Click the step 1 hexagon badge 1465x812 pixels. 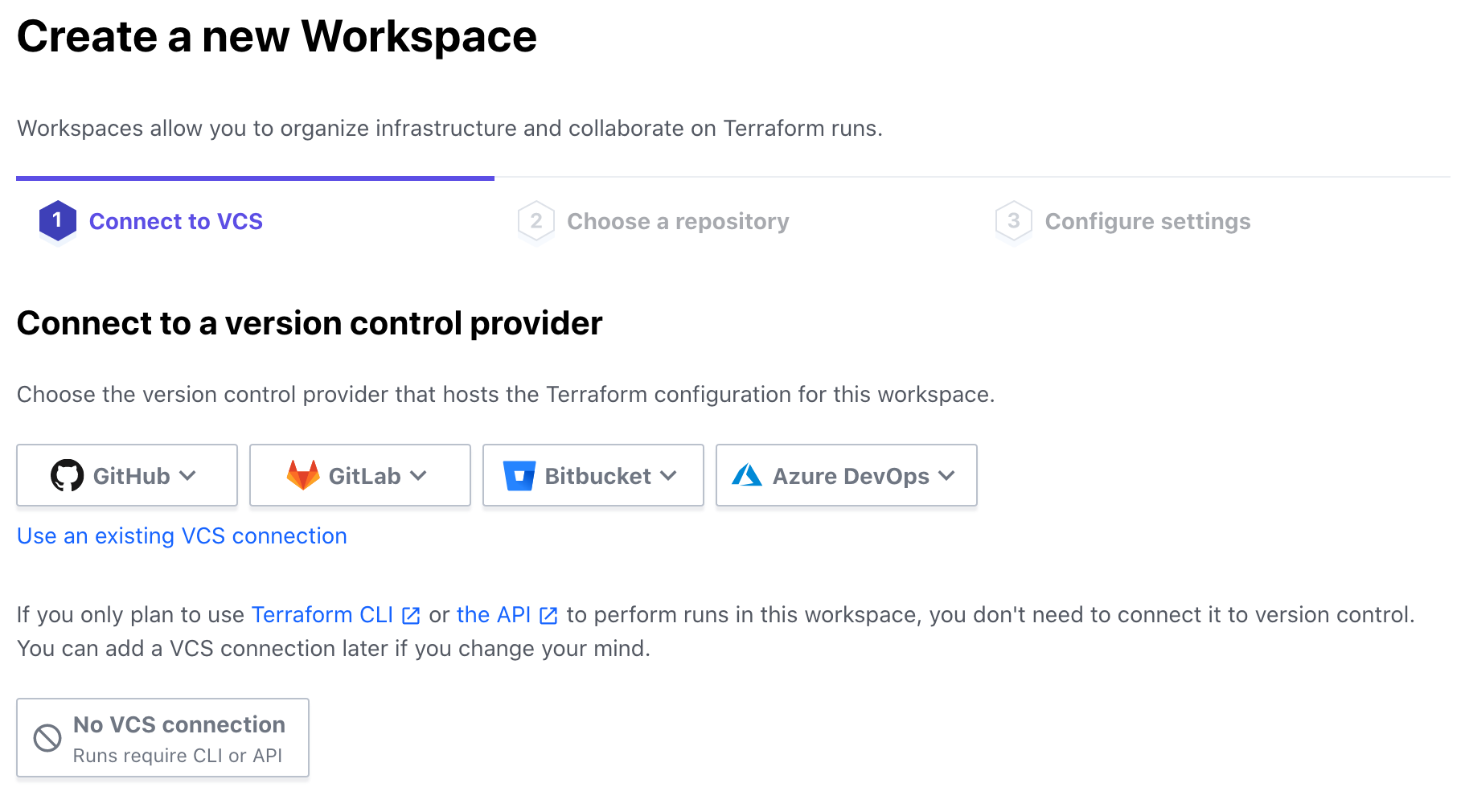pyautogui.click(x=57, y=220)
